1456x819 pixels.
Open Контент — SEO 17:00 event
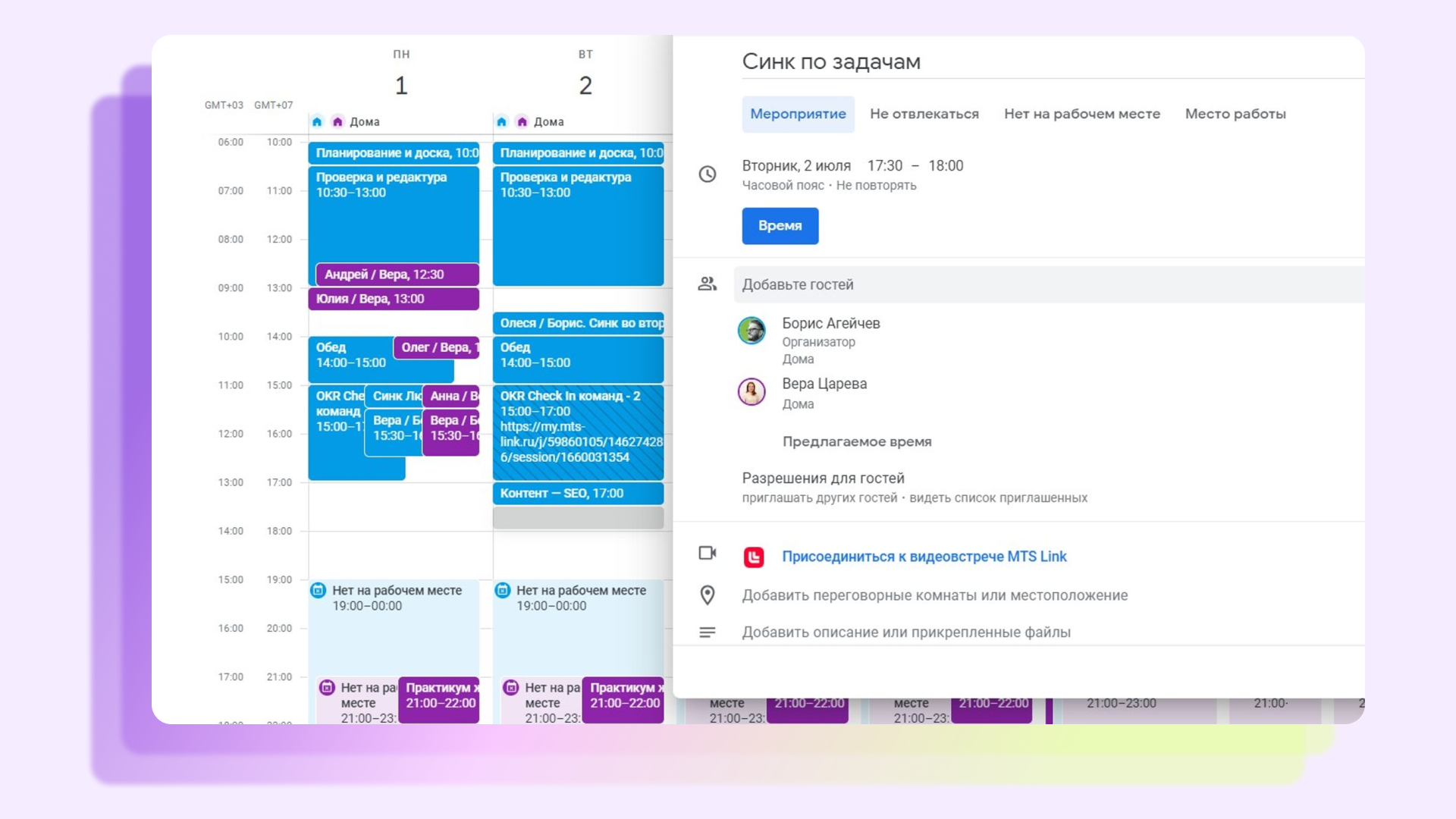pos(578,494)
